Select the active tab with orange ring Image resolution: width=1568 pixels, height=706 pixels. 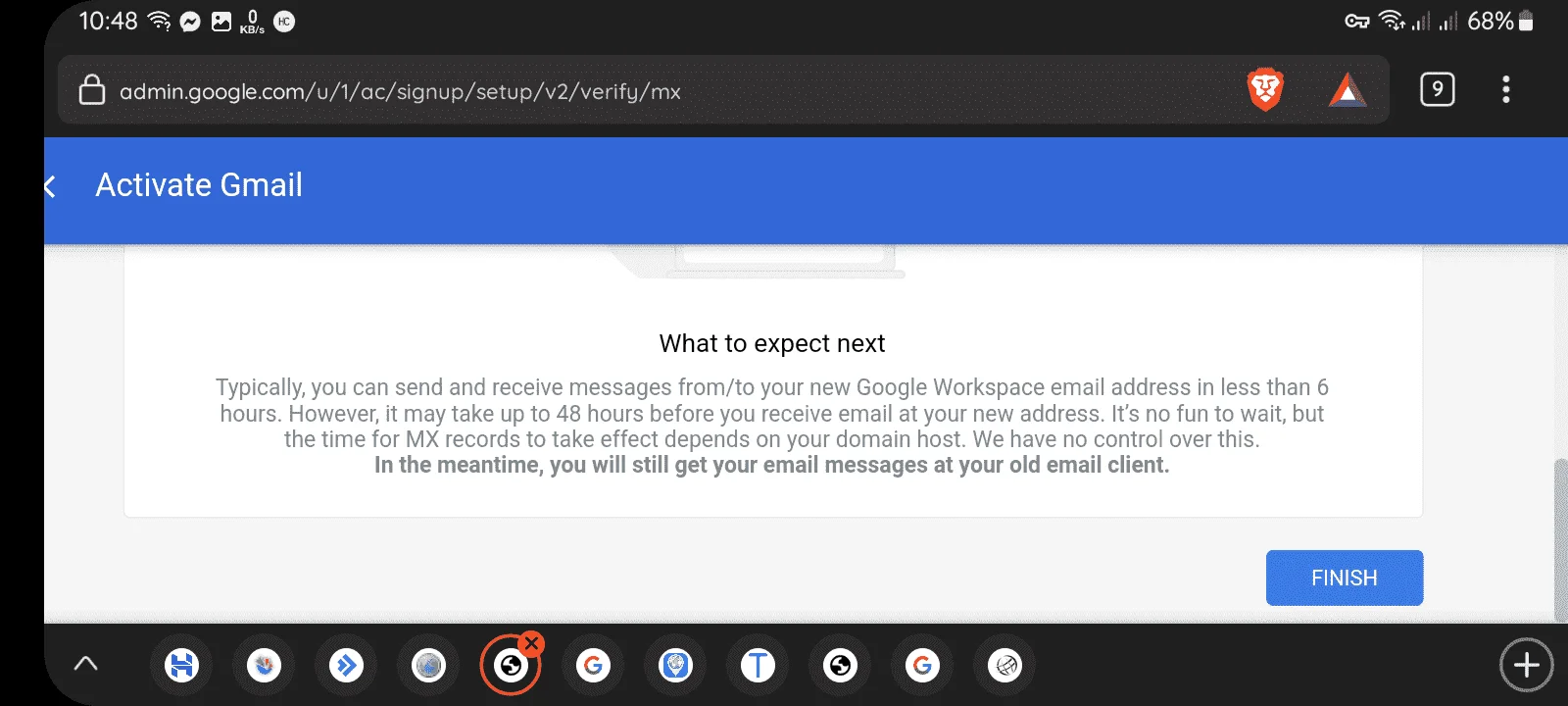pos(511,666)
